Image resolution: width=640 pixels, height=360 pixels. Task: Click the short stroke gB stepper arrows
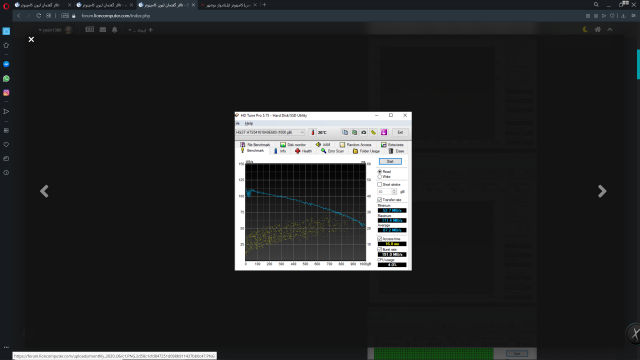(394, 191)
